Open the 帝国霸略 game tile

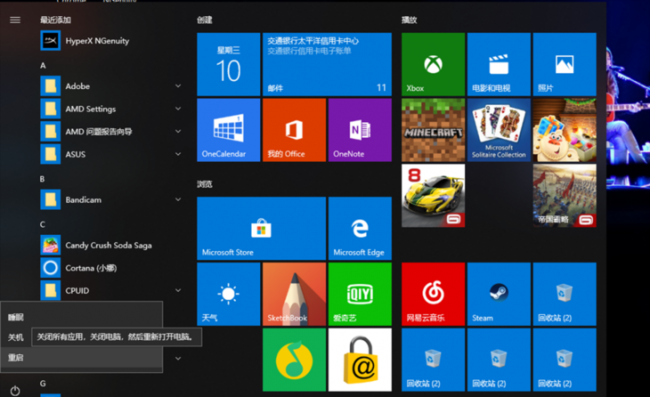tap(565, 196)
